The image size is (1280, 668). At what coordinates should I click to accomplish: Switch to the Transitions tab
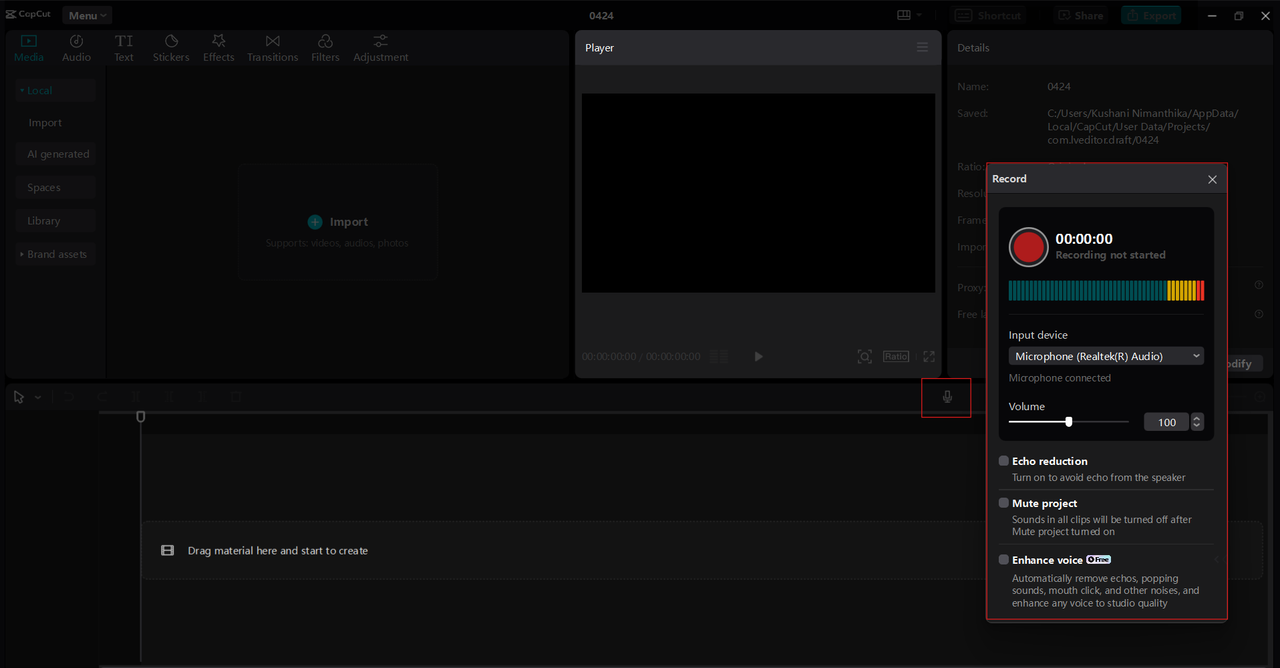click(272, 48)
